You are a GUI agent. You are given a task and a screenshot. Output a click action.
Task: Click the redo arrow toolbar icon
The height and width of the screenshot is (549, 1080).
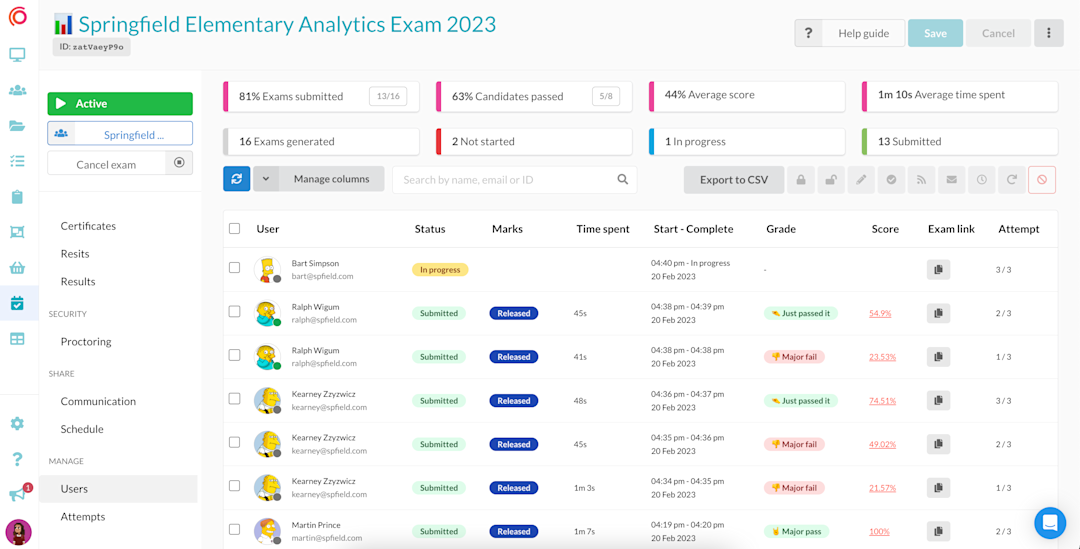point(1012,180)
